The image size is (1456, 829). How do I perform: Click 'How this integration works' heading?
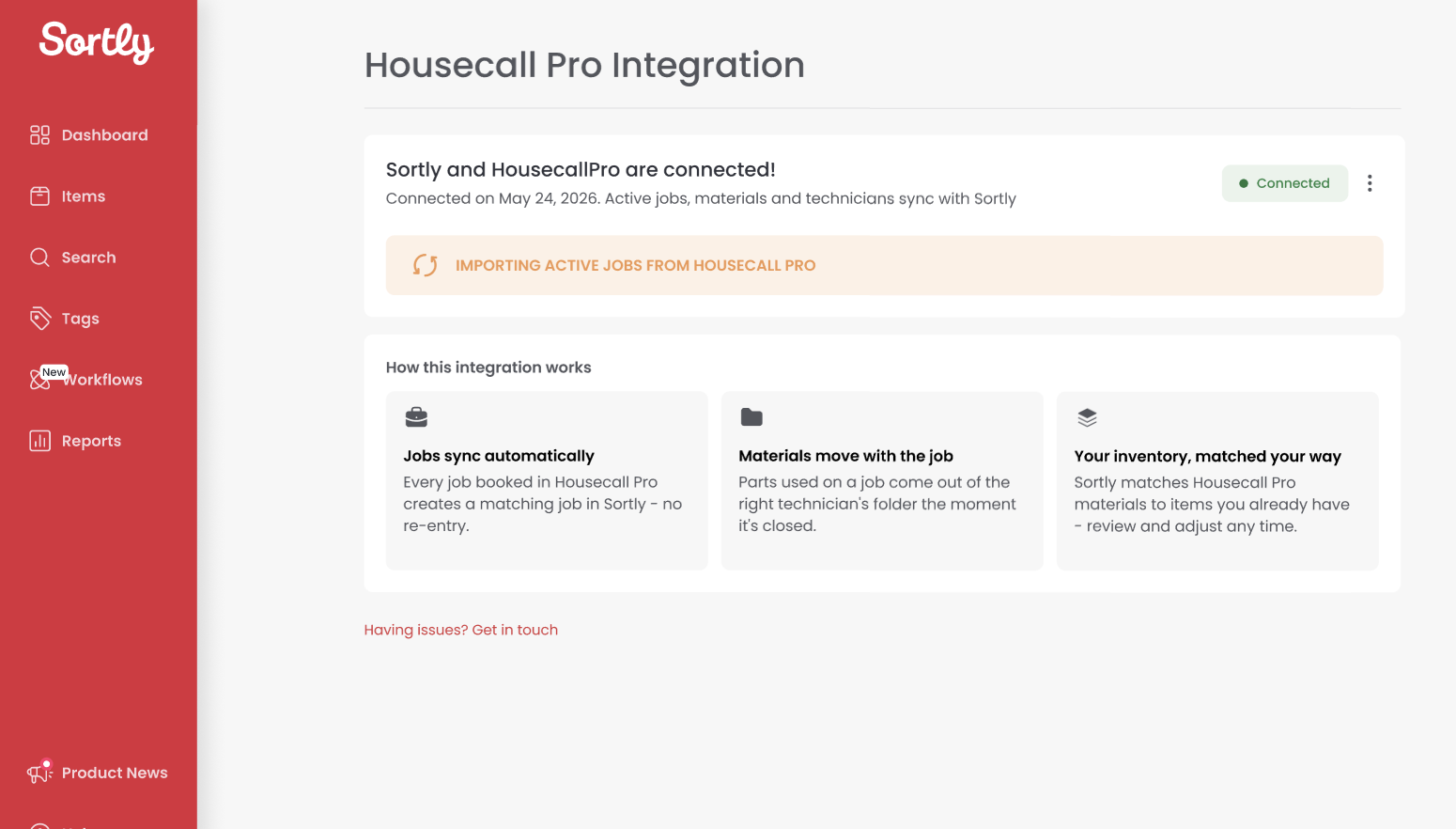(x=488, y=368)
